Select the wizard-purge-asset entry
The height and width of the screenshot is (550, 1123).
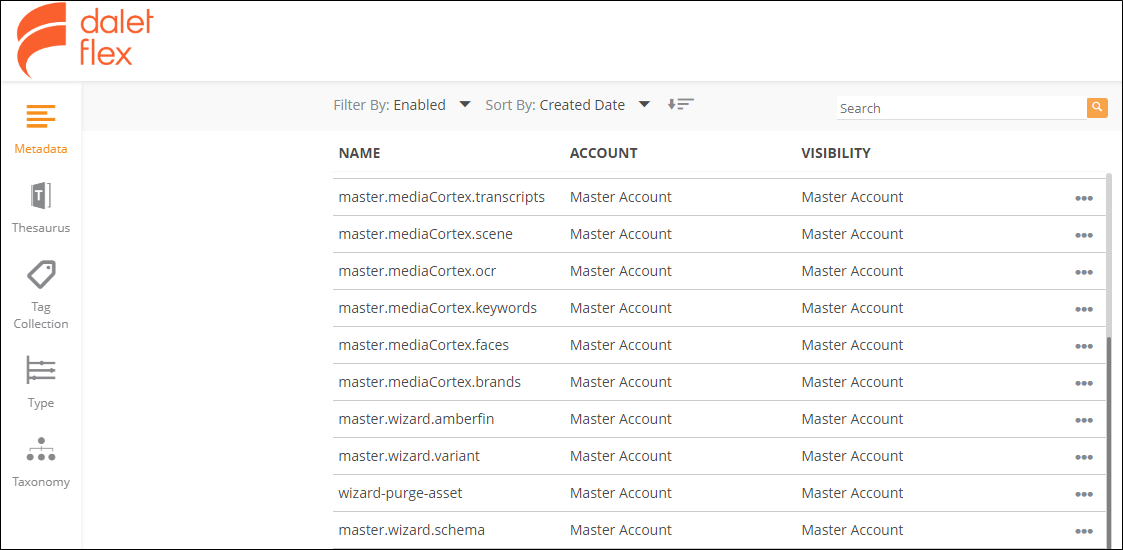(x=401, y=493)
